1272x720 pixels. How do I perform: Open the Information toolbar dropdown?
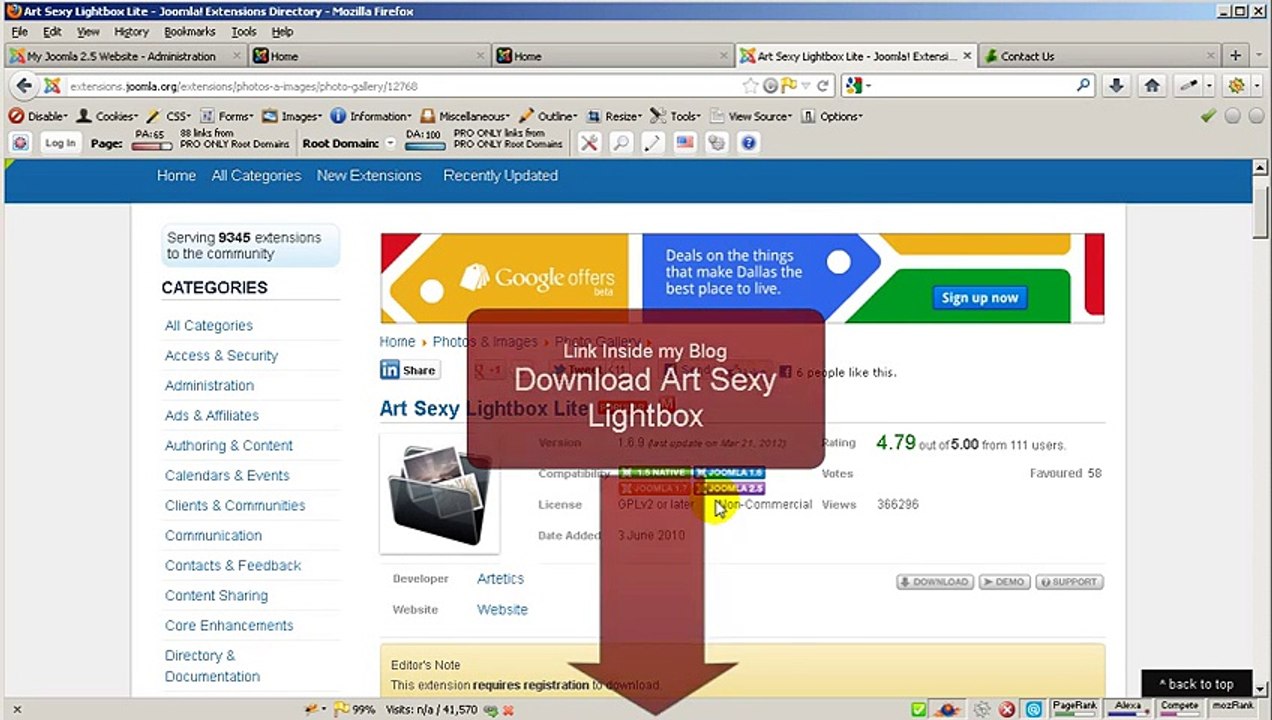(x=371, y=116)
